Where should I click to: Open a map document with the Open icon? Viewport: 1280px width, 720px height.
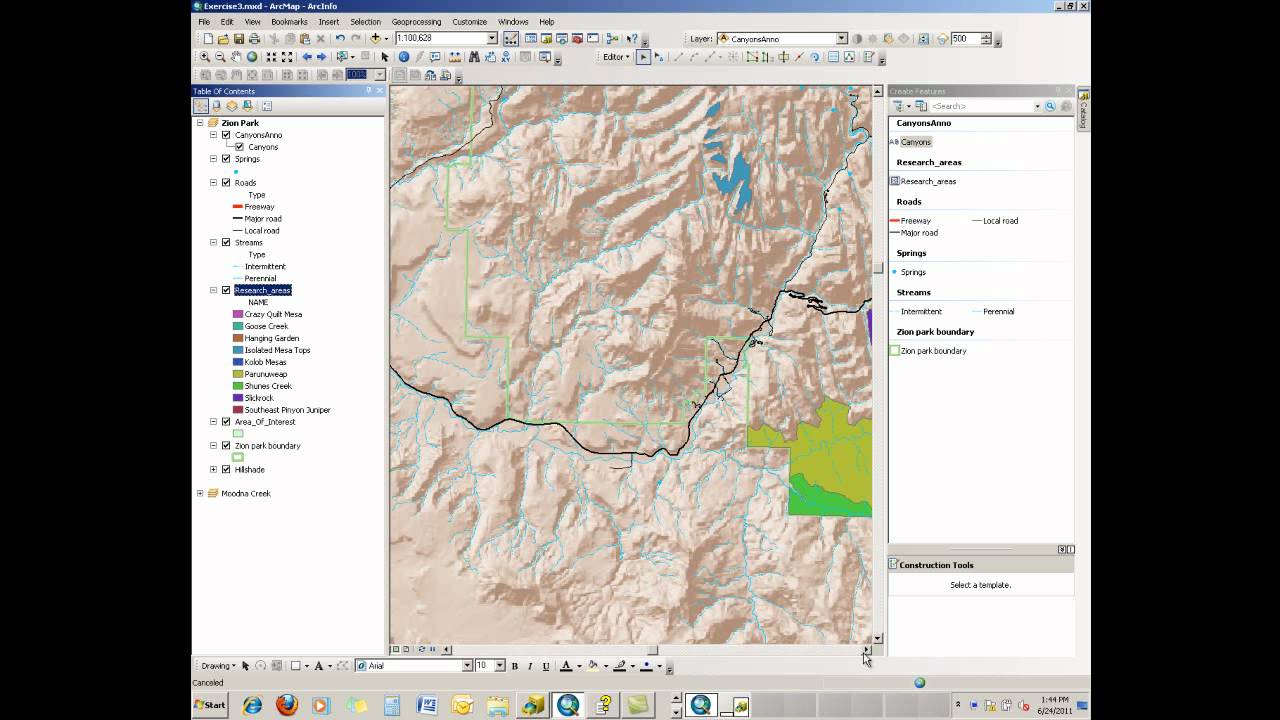(x=223, y=39)
